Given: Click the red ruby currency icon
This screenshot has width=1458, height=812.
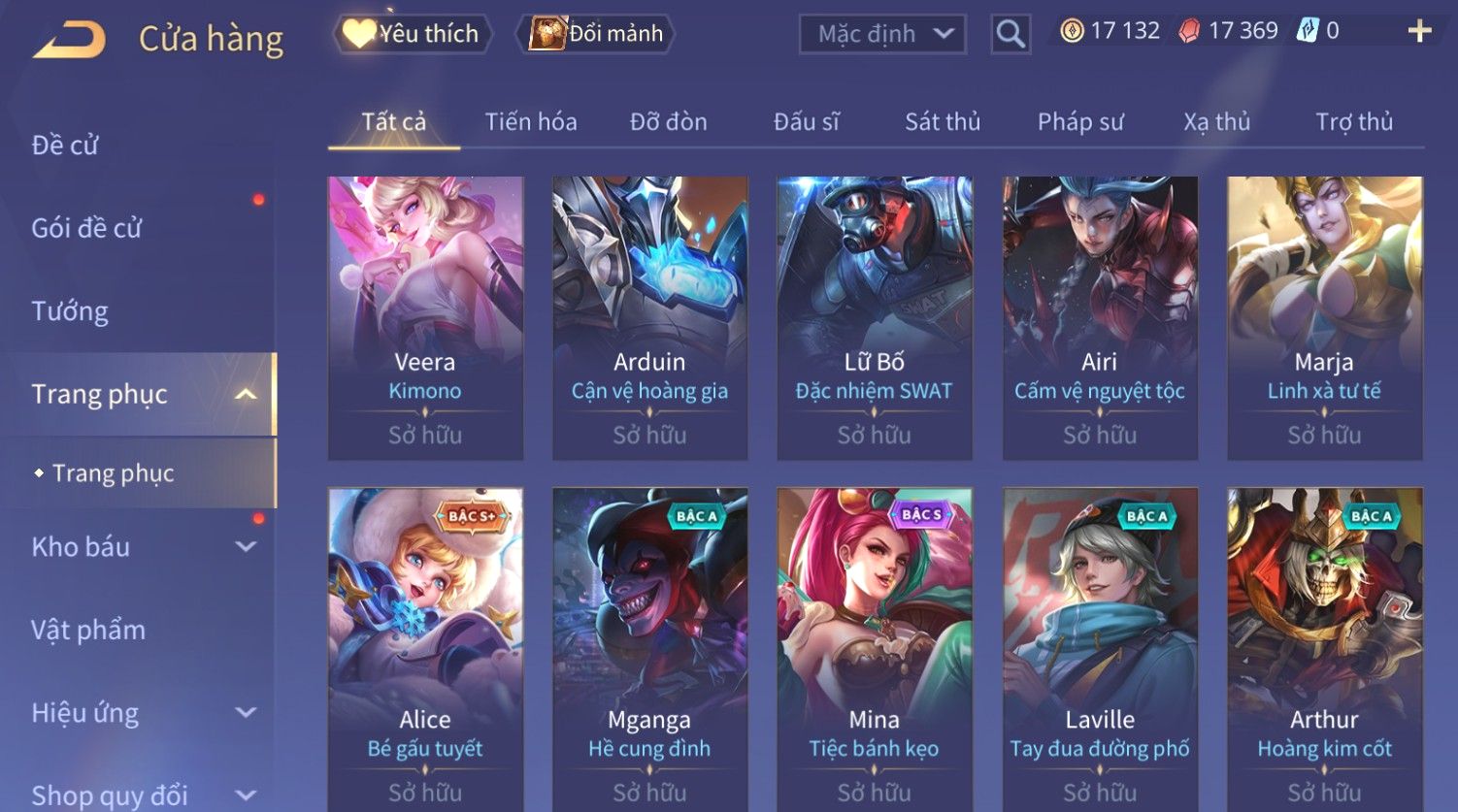Looking at the screenshot, I should (1189, 31).
